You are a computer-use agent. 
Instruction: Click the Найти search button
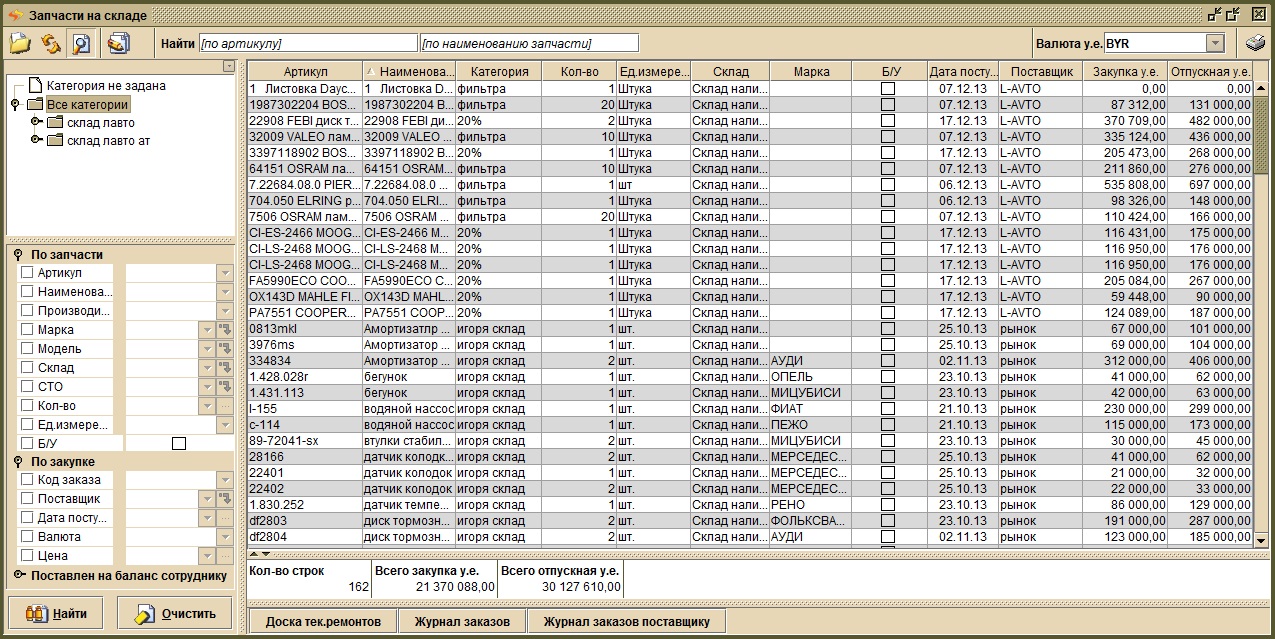point(56,614)
